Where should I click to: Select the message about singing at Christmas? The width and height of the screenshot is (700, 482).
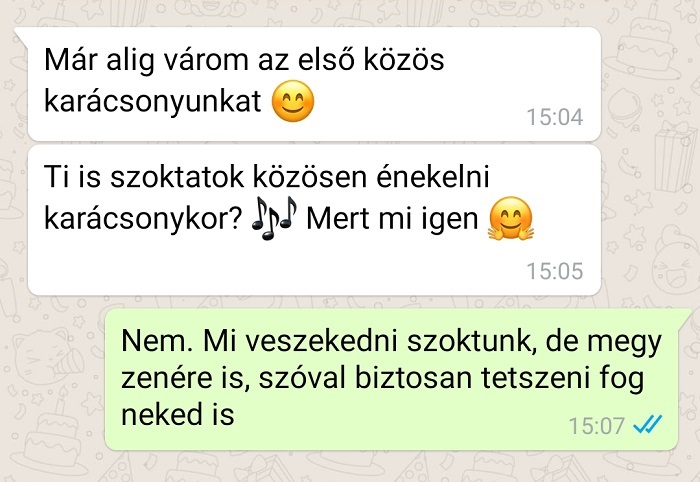(314, 220)
